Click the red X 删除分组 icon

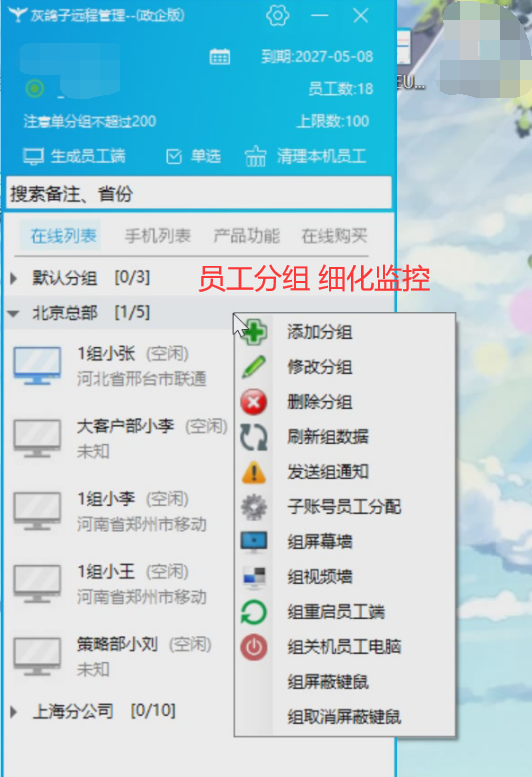(254, 402)
